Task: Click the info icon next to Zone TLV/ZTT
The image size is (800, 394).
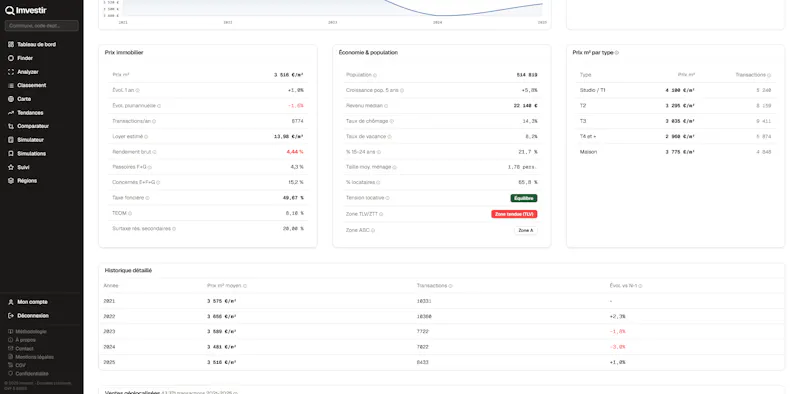Action: [381, 214]
